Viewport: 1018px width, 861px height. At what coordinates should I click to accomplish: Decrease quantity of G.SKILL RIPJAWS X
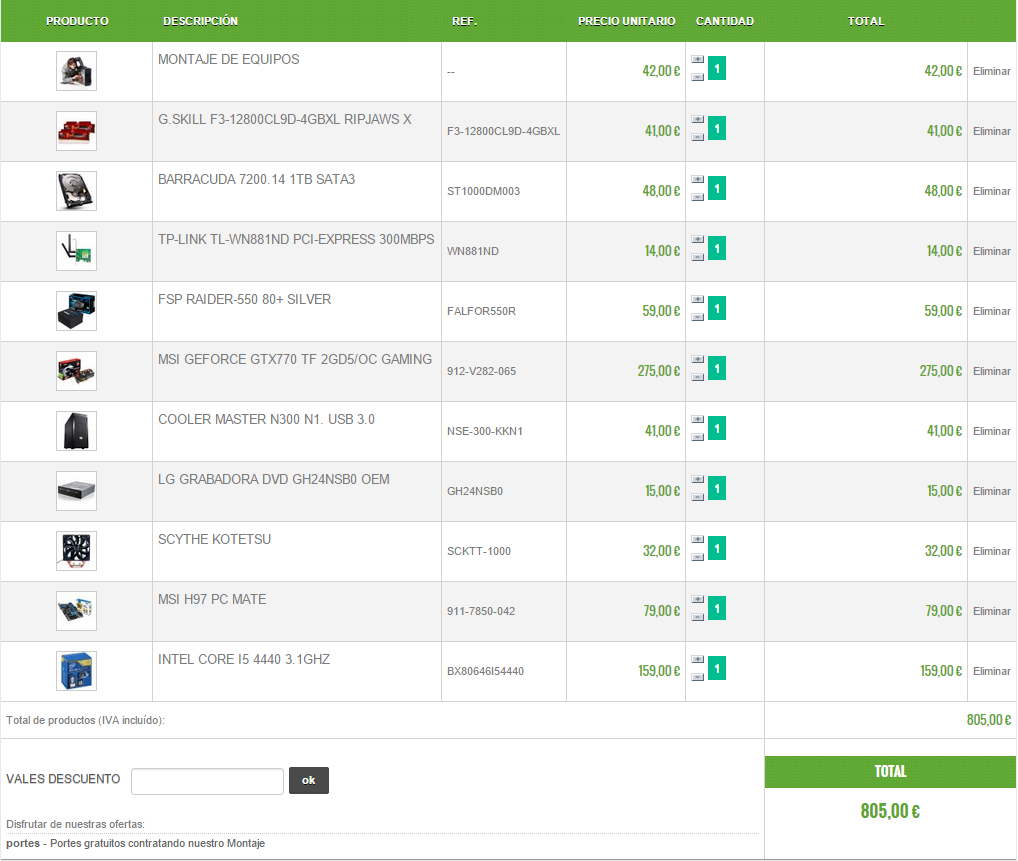697,137
